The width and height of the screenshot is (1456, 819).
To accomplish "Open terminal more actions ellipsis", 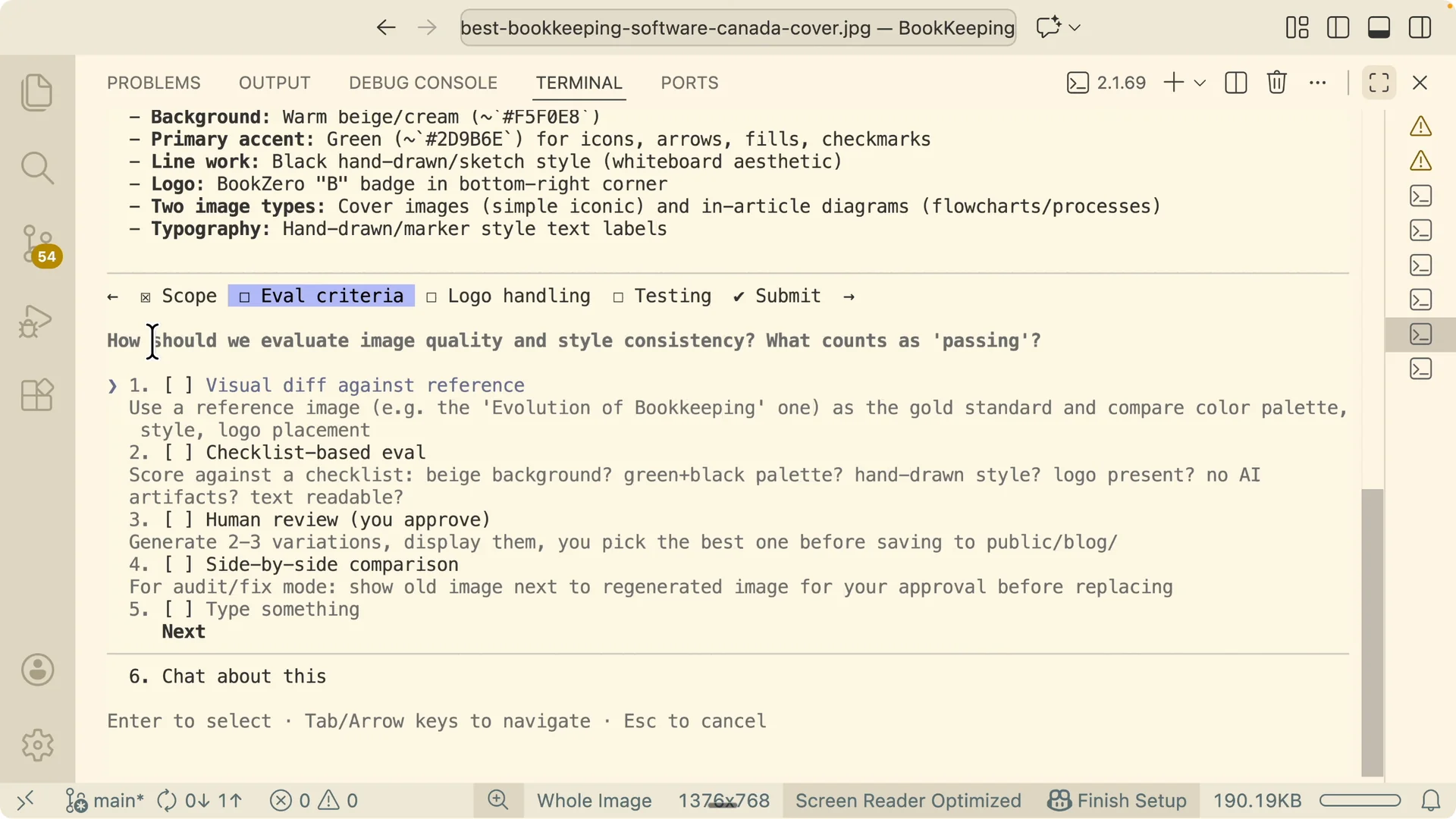I will pyautogui.click(x=1318, y=83).
